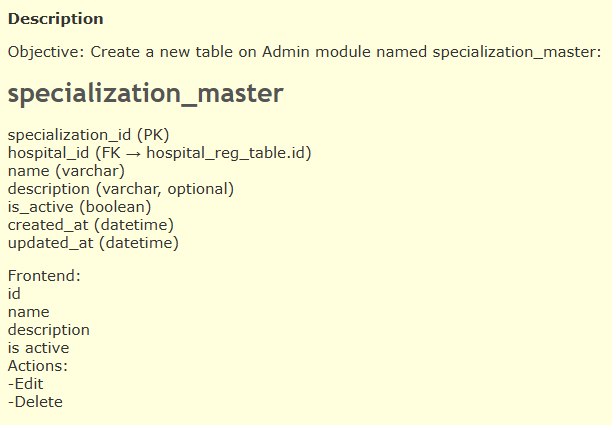Image resolution: width=612 pixels, height=425 pixels.
Task: Click the hospital_reg_table.id reference text
Action: click(x=227, y=153)
